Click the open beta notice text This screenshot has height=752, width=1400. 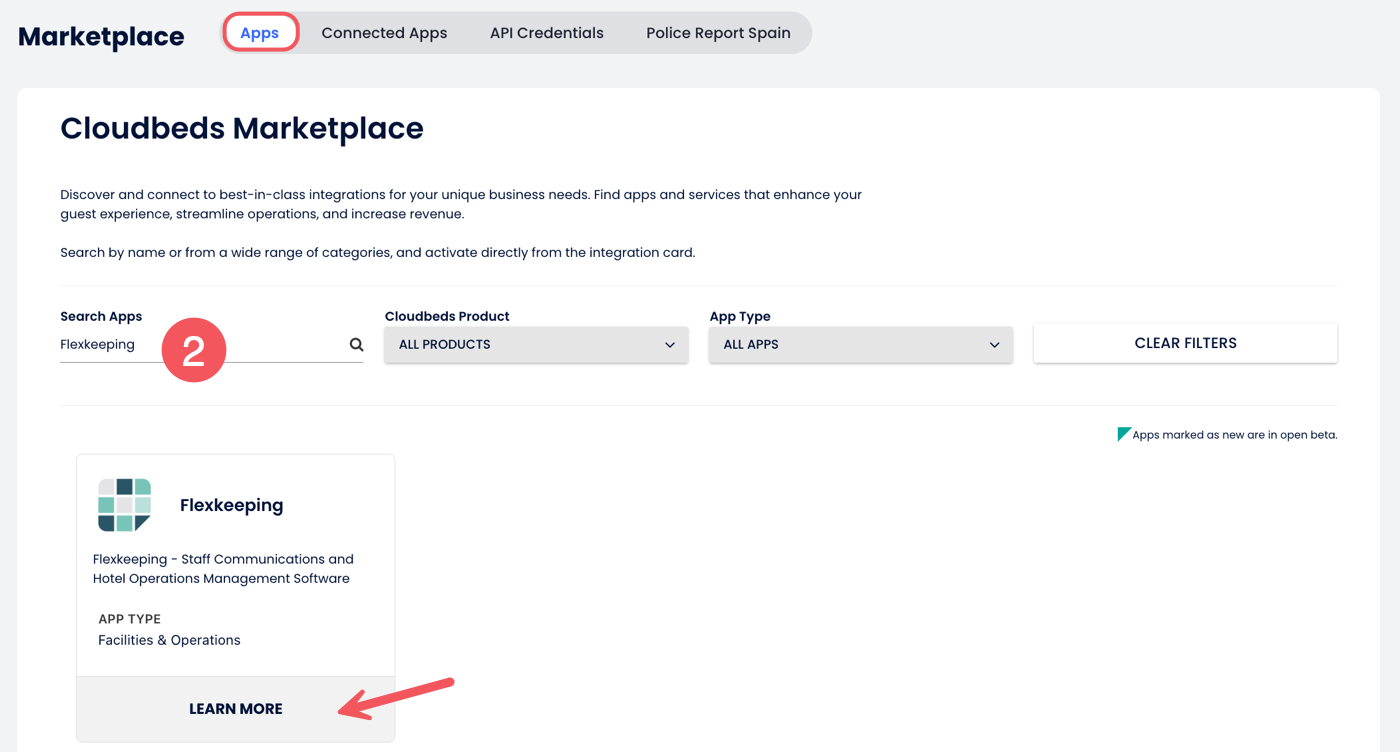coord(1234,435)
